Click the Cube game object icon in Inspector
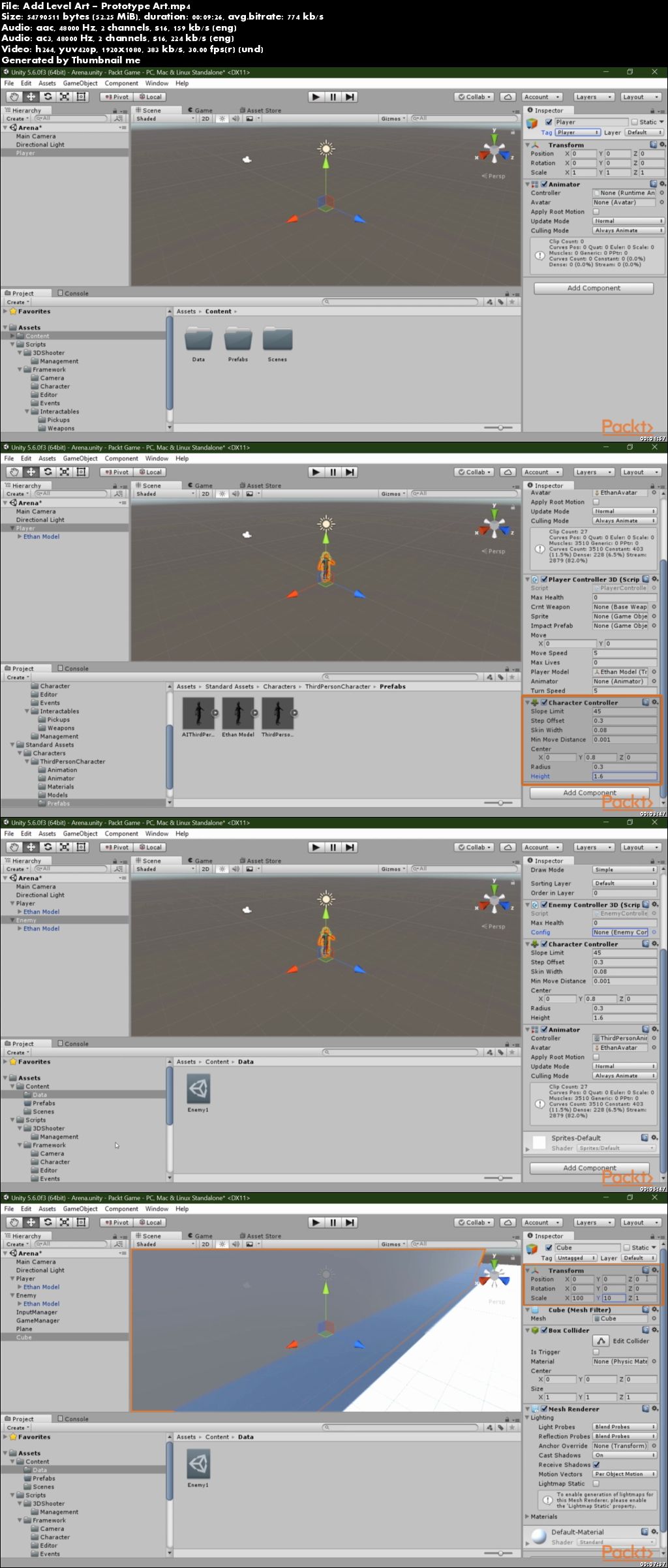This screenshot has width=668, height=1568. pos(532,1248)
